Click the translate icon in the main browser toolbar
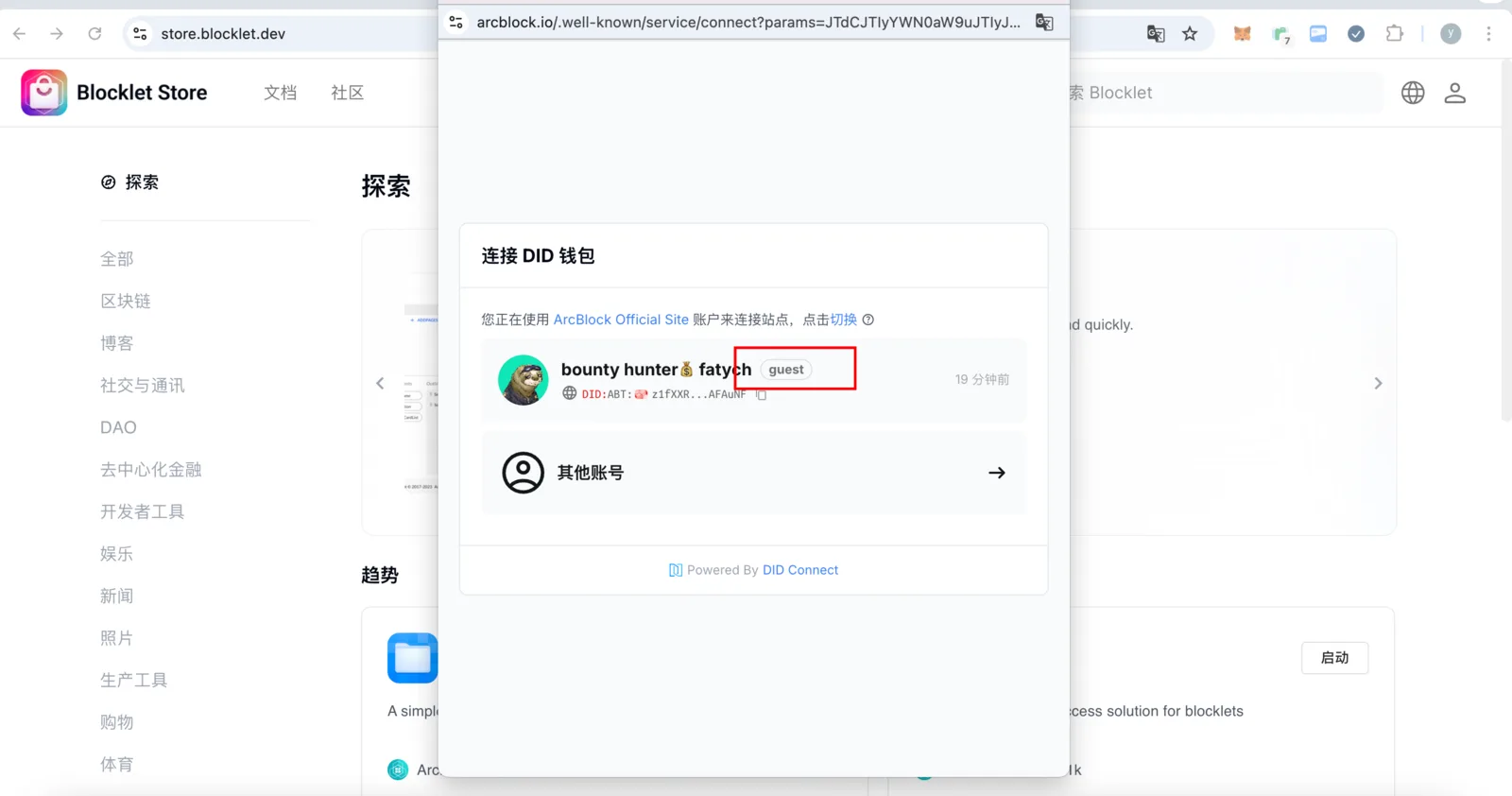1512x796 pixels. point(1155,34)
